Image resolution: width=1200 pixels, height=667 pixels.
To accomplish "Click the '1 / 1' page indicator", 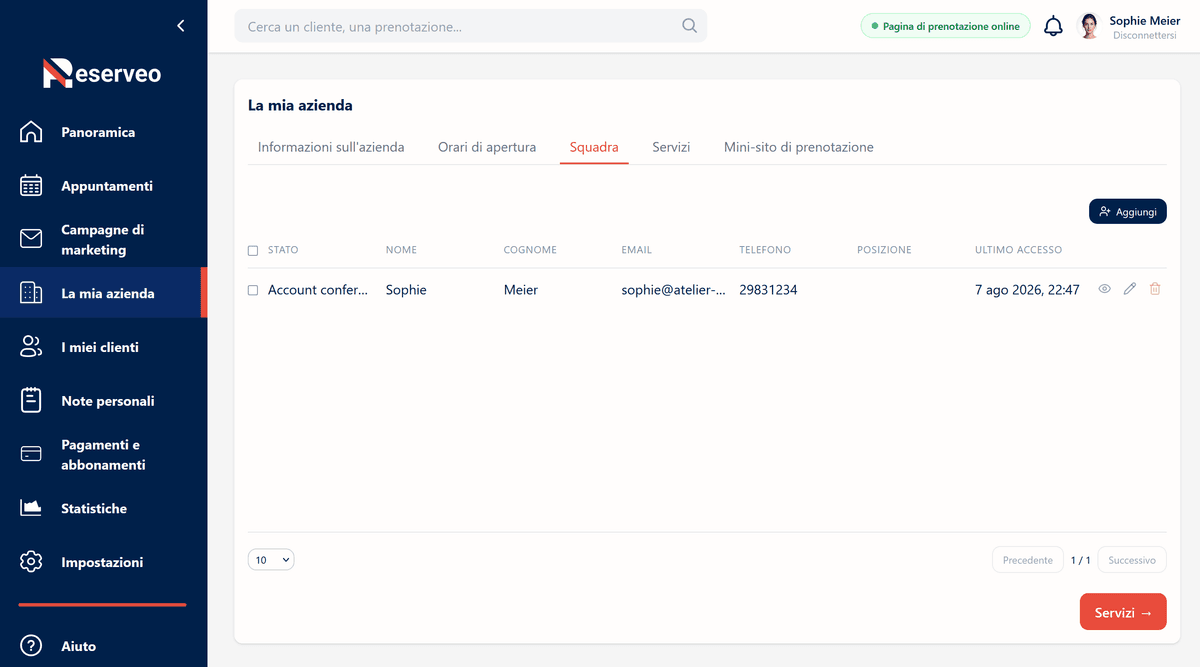I will [1081, 560].
